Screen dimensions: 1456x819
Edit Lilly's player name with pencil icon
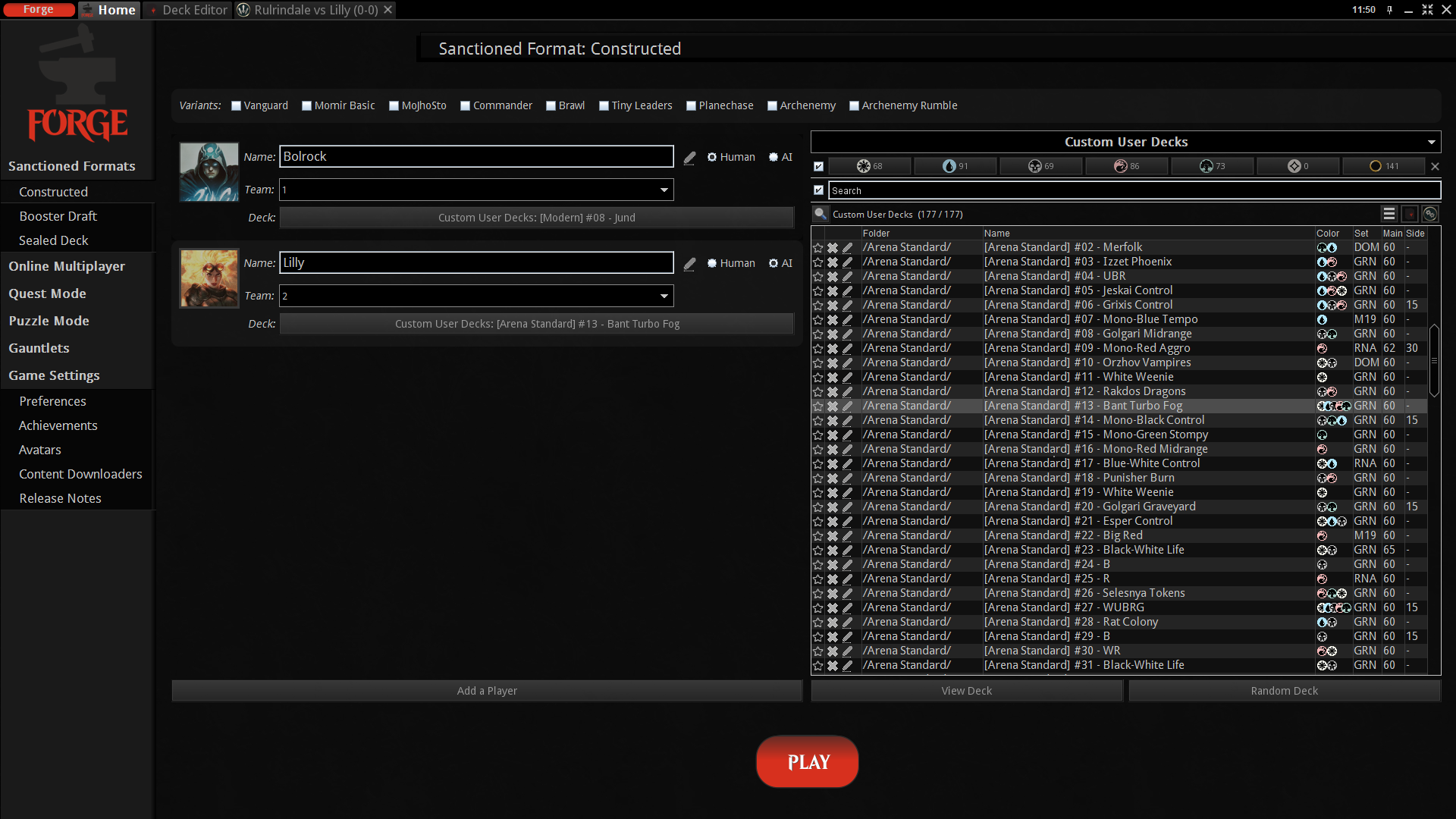click(x=689, y=264)
